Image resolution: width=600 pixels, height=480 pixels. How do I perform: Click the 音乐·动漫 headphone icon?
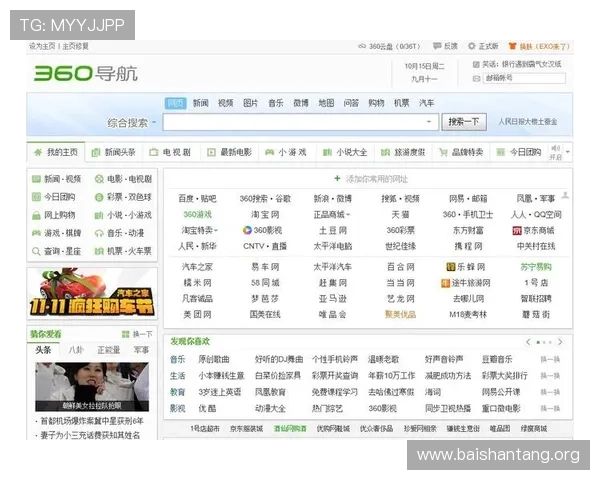point(99,233)
